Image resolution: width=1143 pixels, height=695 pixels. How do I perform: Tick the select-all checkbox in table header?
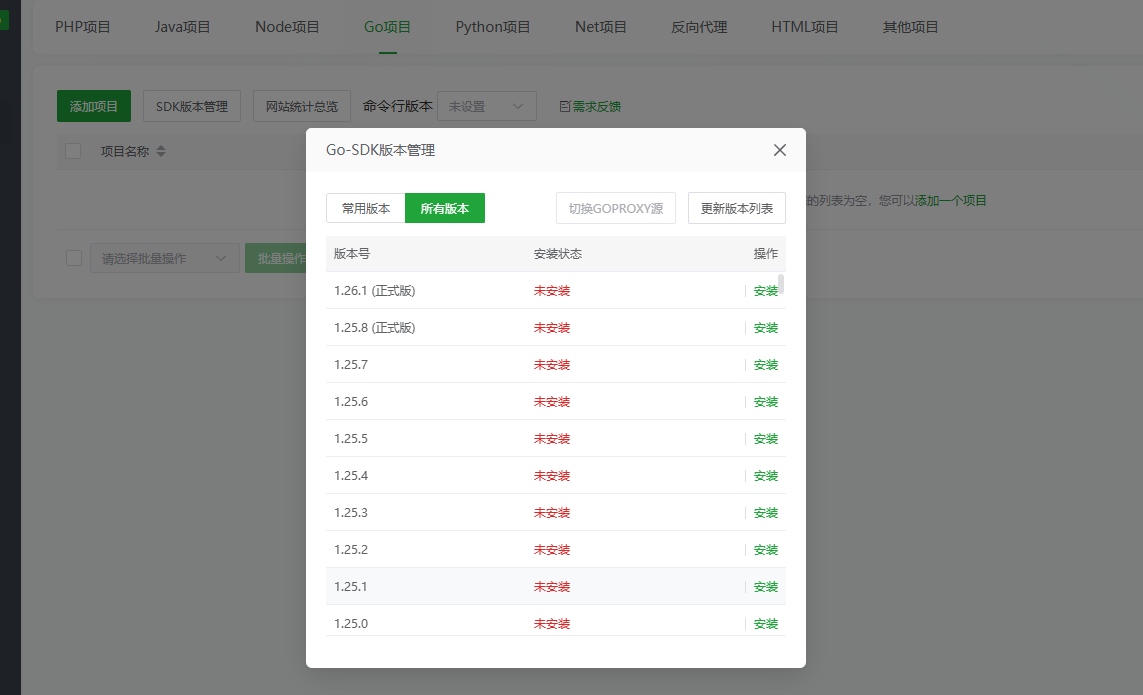73,151
